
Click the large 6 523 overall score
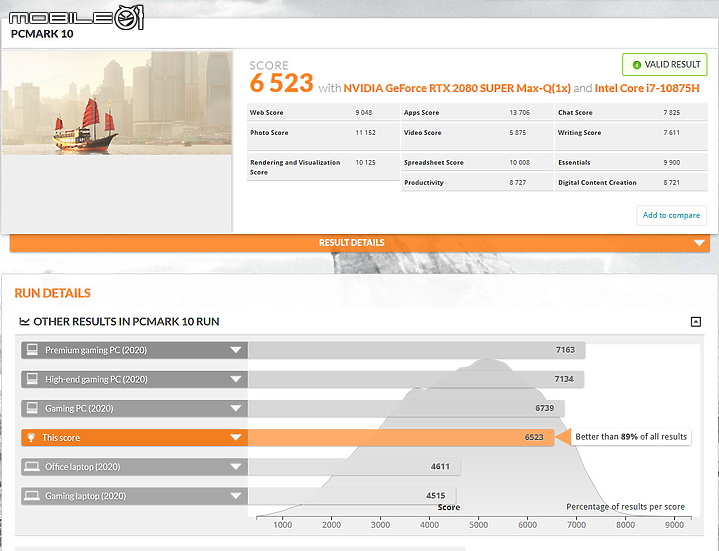pos(282,83)
